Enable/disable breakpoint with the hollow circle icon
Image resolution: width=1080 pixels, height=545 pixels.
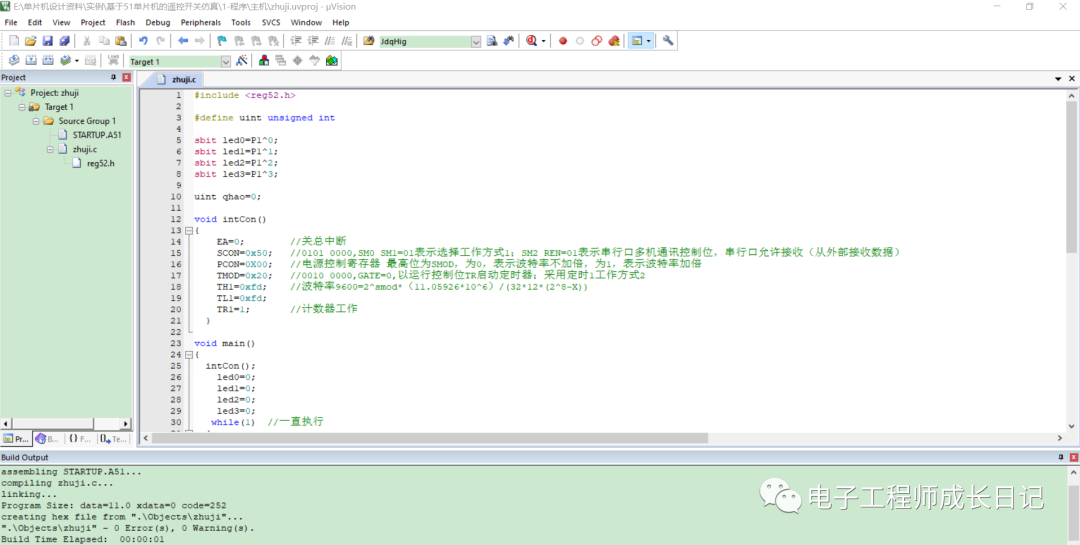pyautogui.click(x=580, y=41)
